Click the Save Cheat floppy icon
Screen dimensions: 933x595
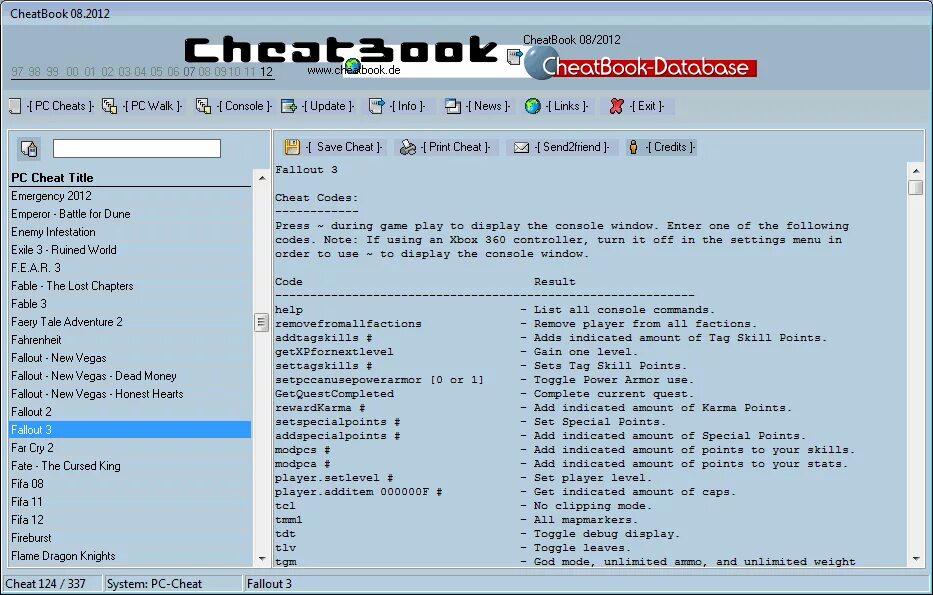tap(292, 147)
